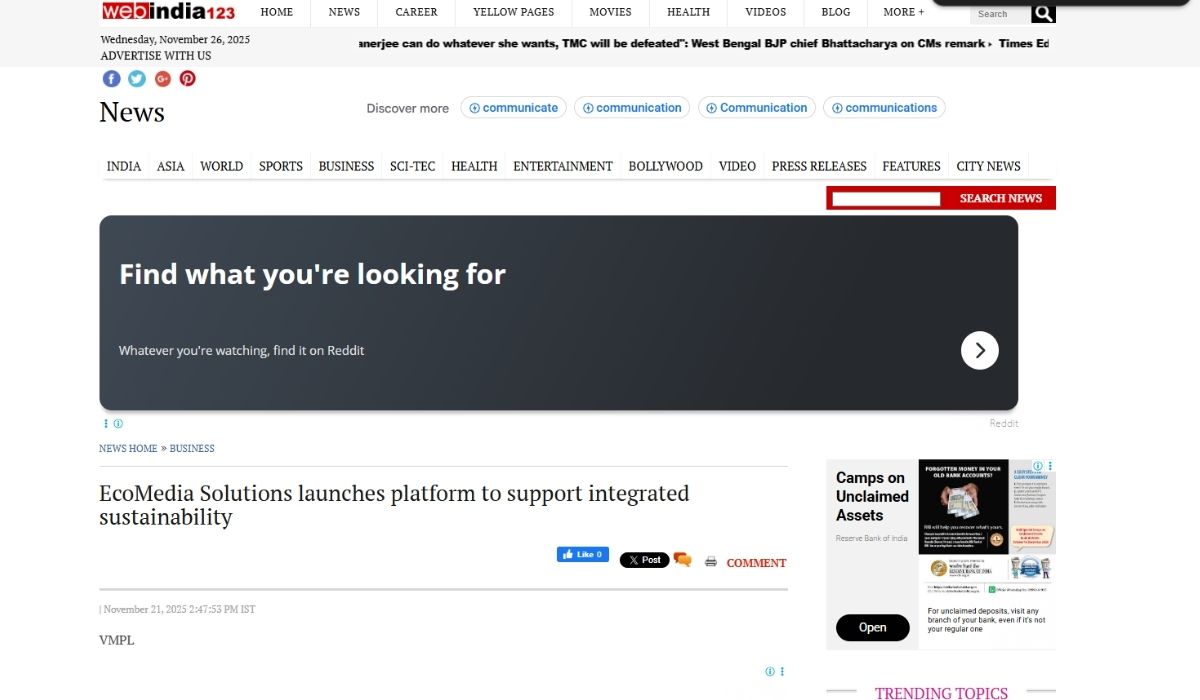Screen dimensions: 1200x700
Task: Print the article using printer icon
Action: [710, 562]
